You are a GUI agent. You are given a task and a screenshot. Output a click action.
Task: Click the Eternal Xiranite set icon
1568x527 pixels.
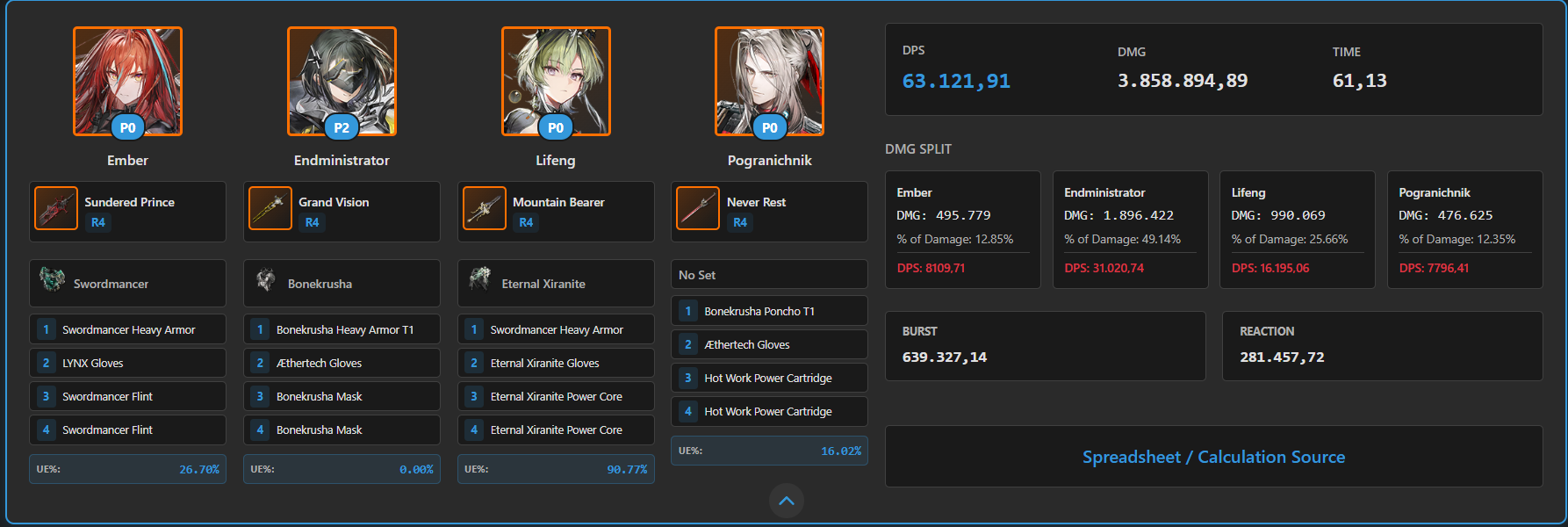480,280
